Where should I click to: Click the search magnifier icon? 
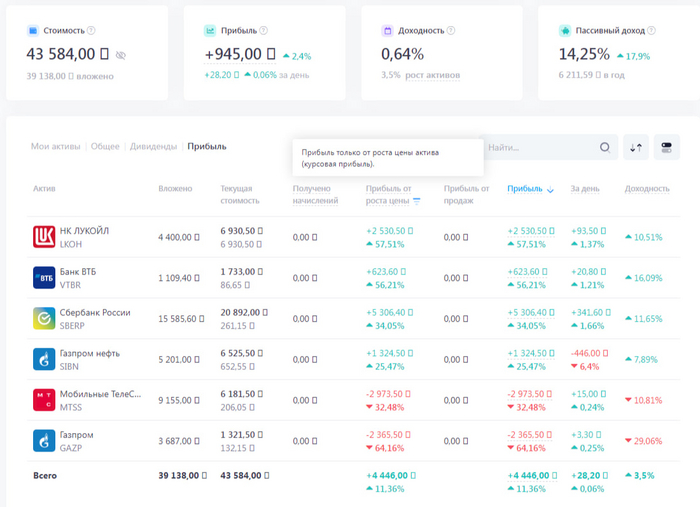[x=604, y=147]
